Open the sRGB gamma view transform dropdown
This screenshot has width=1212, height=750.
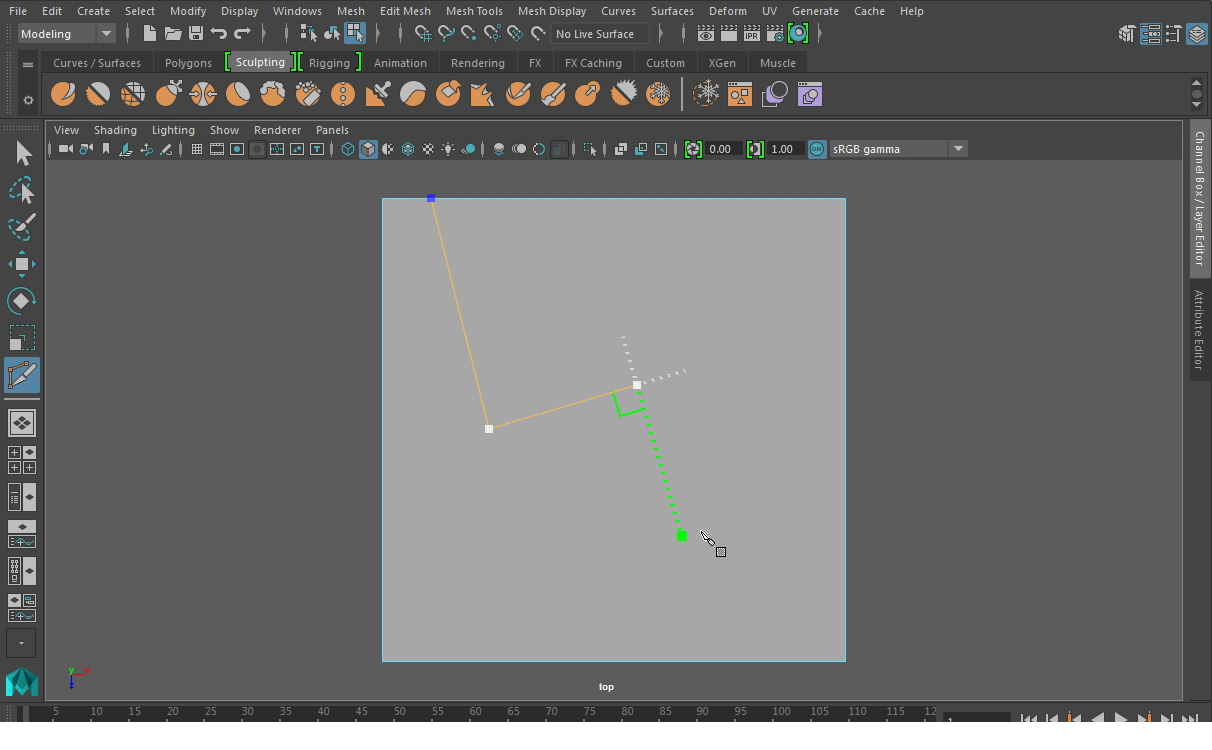pos(898,149)
